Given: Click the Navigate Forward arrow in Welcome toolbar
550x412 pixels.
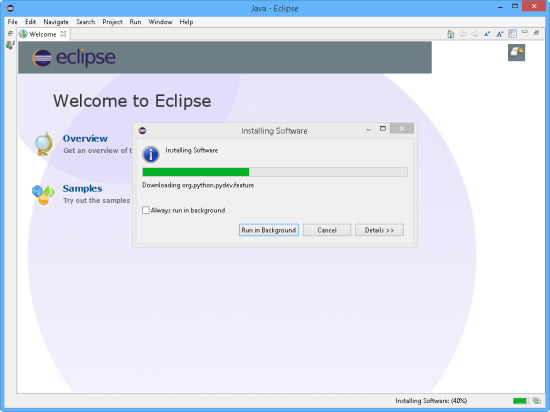Looking at the screenshot, I should (475, 34).
